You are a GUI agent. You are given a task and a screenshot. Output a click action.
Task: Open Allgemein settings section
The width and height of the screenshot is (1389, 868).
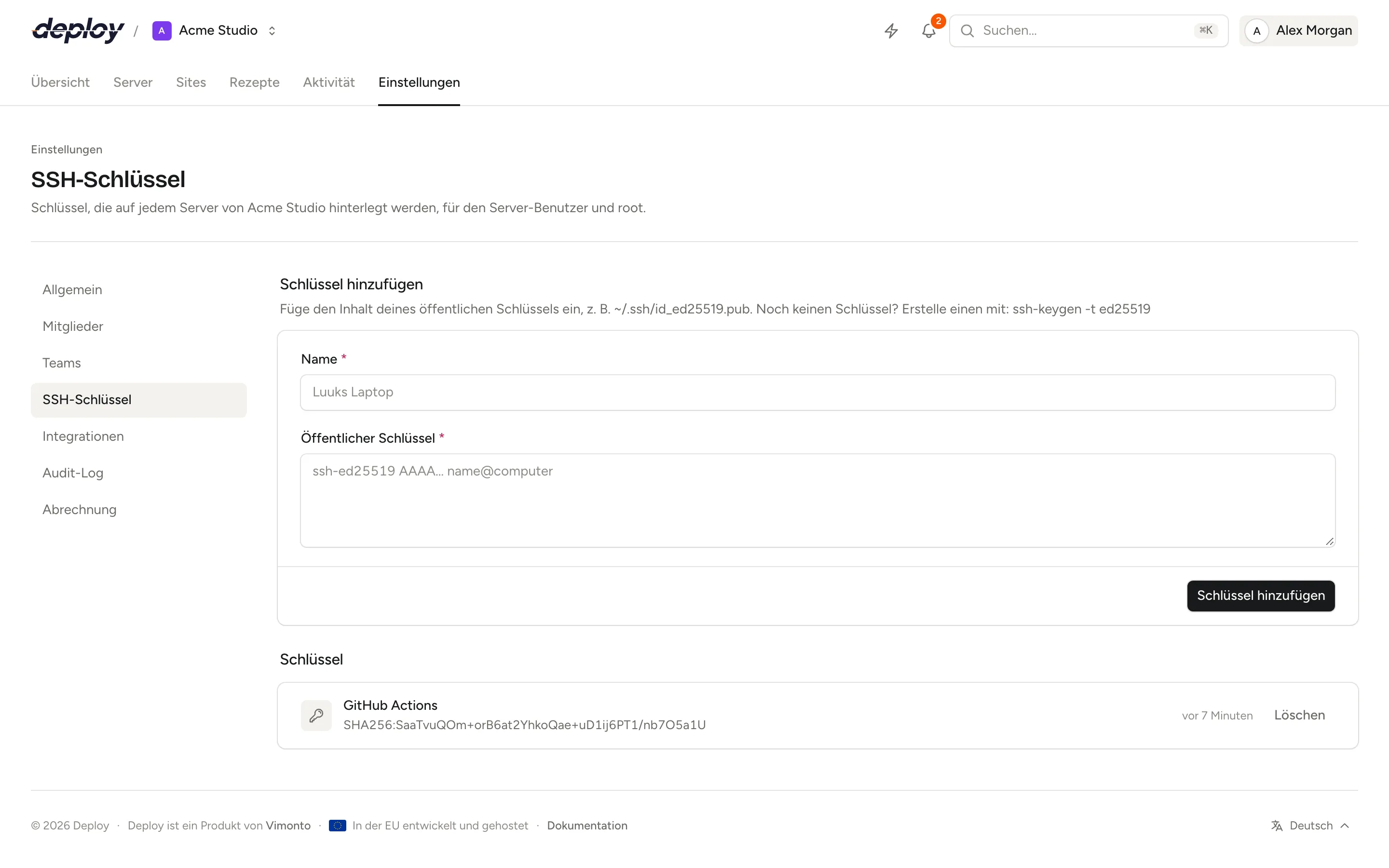(x=139, y=290)
